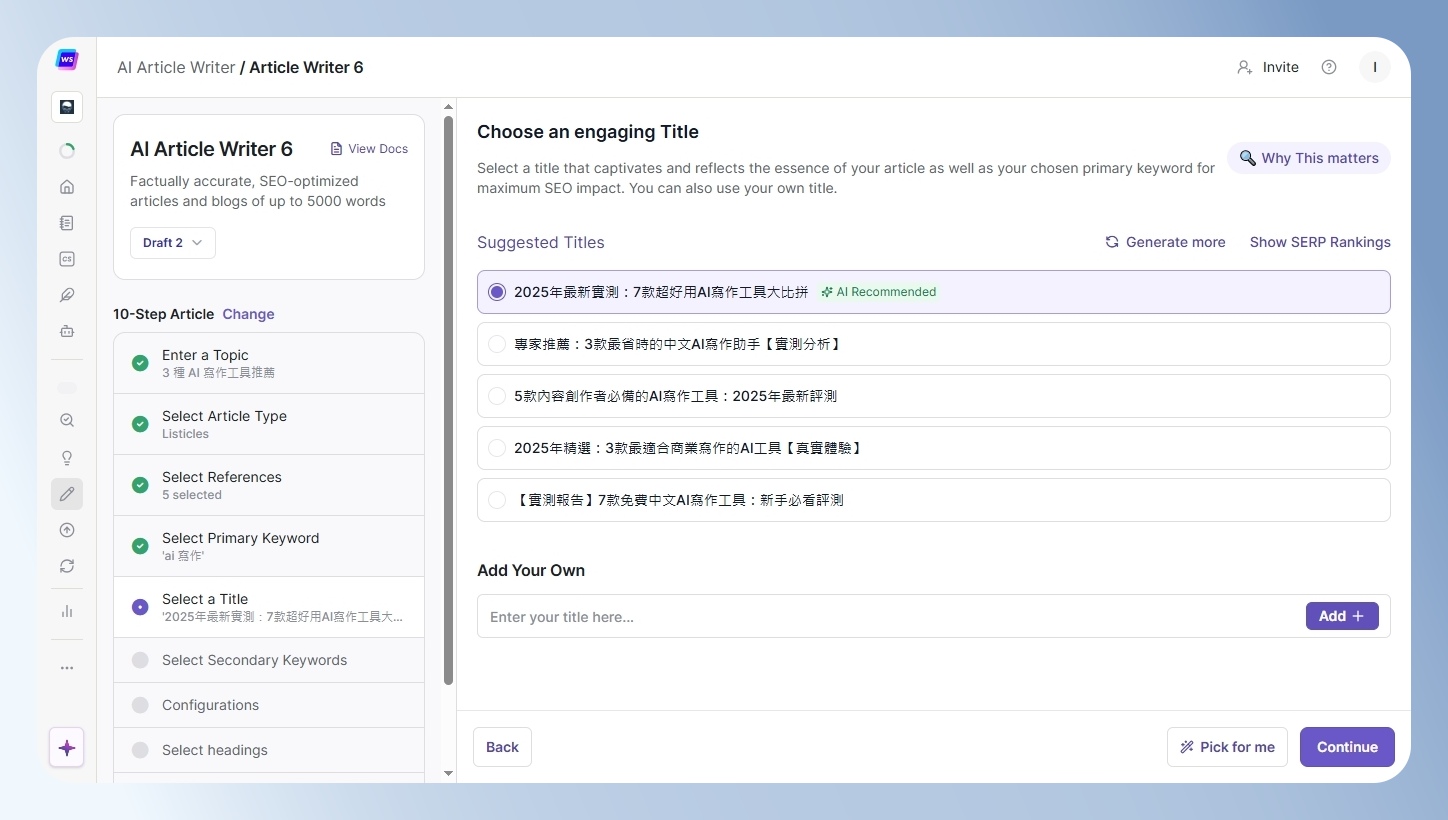This screenshot has height=820, width=1448.
Task: Click the upload arrow circle icon
Action: [67, 530]
